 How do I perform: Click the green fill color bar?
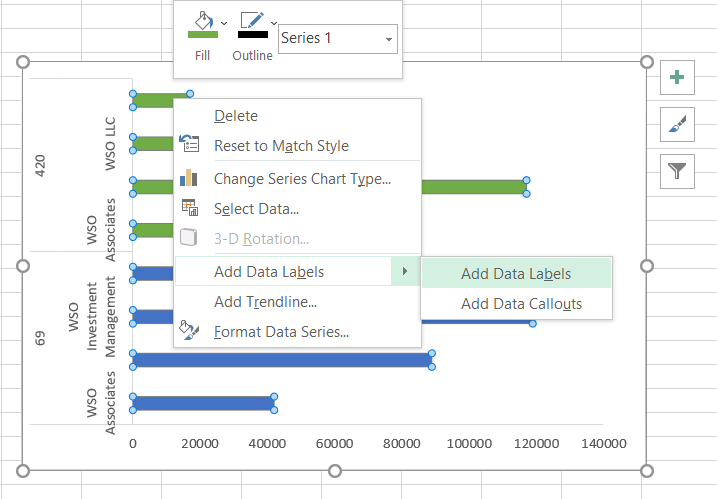point(202,35)
